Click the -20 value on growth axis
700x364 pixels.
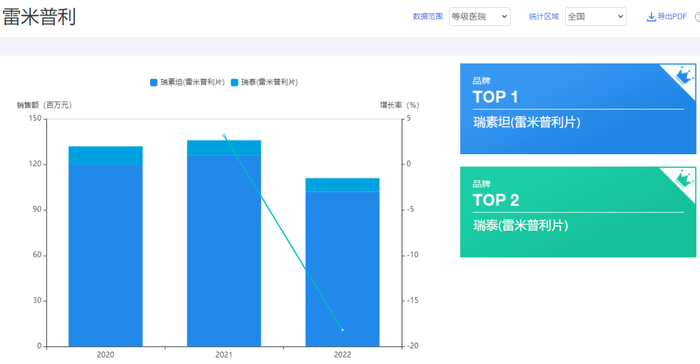tap(412, 346)
